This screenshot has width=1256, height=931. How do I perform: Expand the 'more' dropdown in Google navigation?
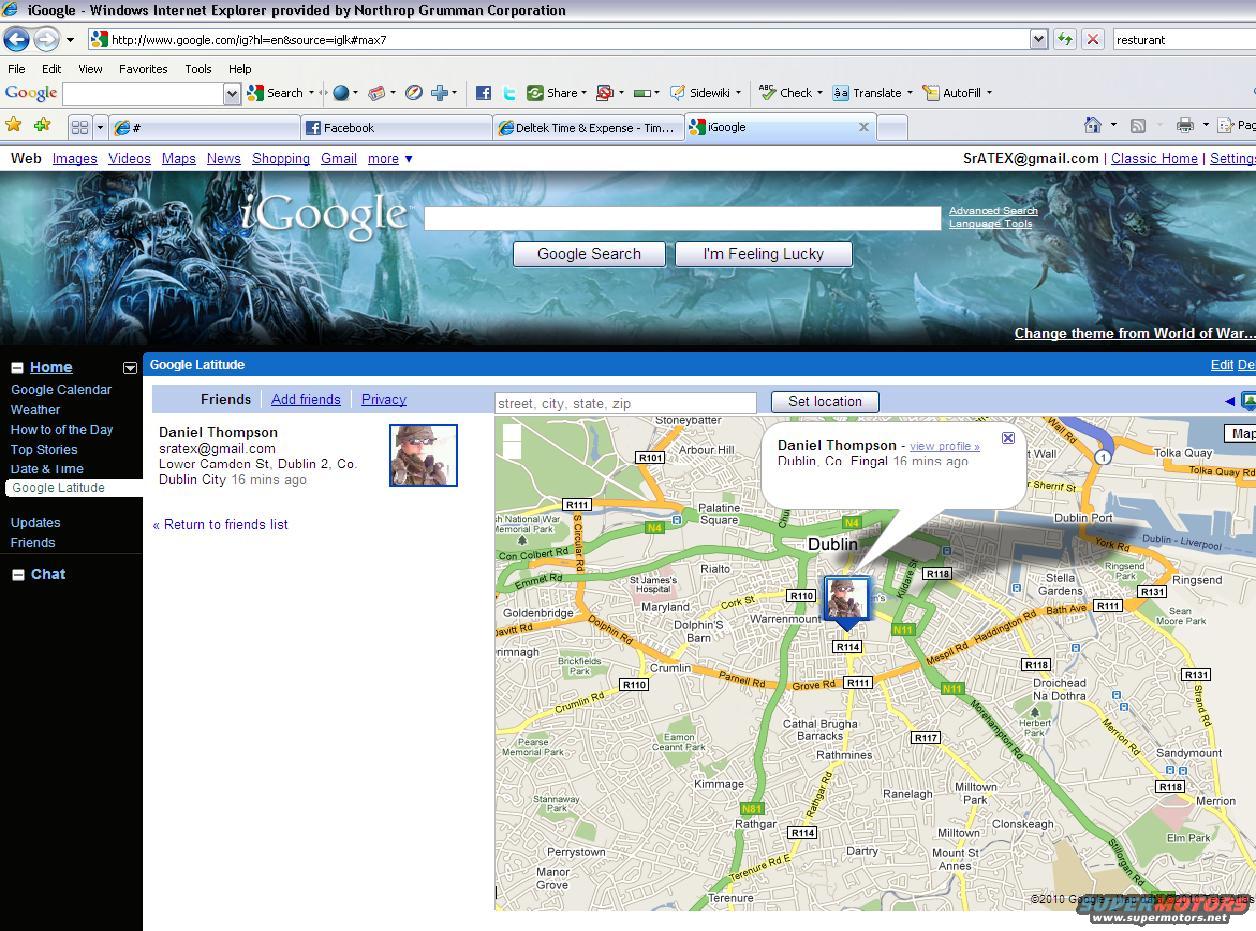(390, 158)
